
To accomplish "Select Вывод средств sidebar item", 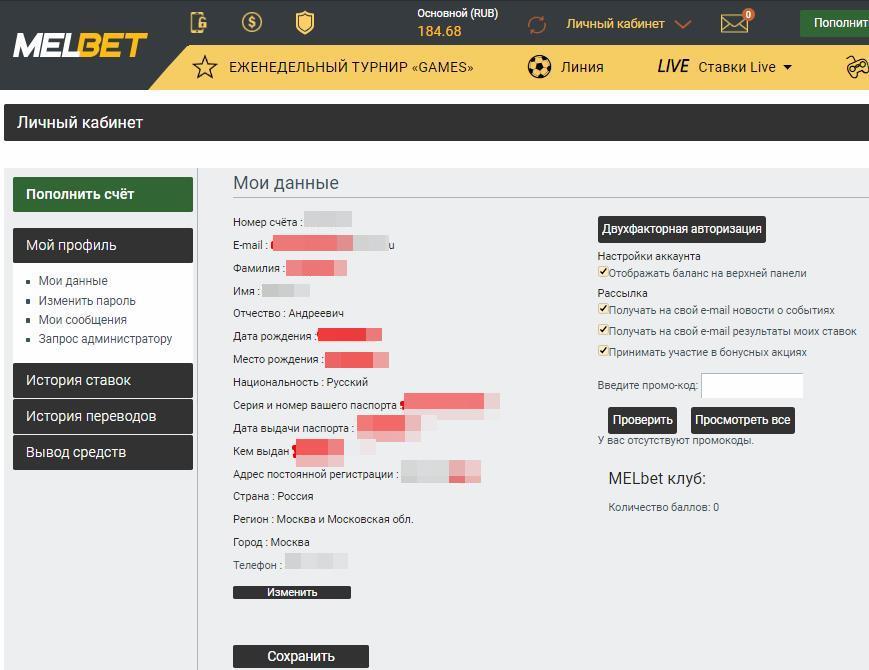I will click(x=102, y=452).
